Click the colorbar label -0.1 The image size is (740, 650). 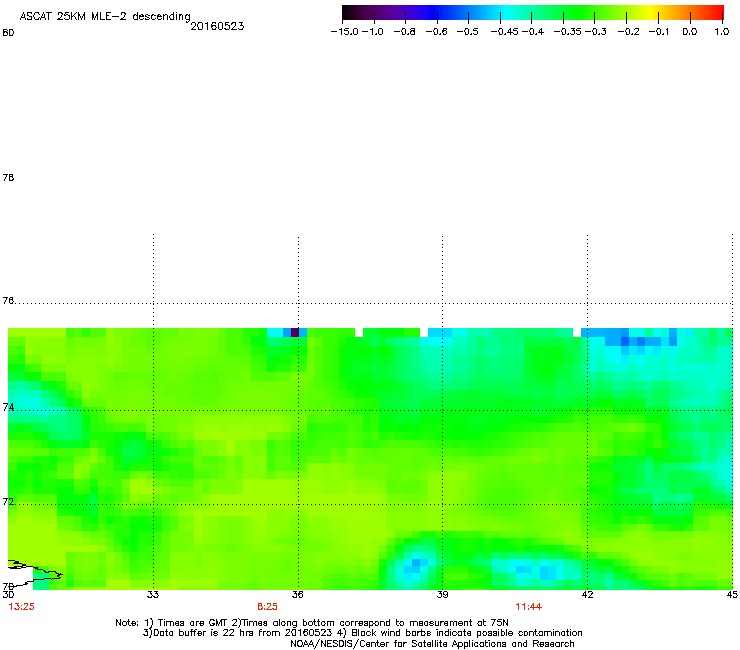click(659, 32)
